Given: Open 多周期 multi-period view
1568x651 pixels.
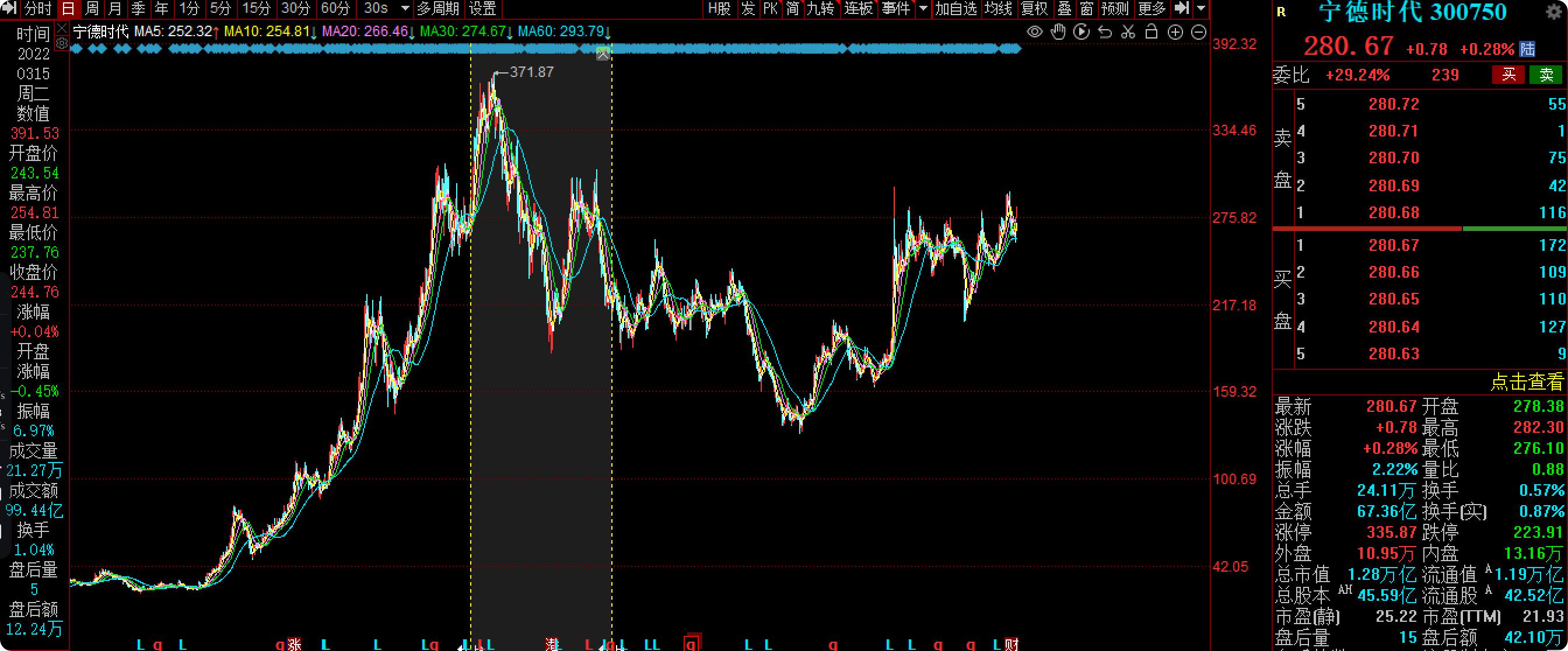Looking at the screenshot, I should [x=437, y=9].
